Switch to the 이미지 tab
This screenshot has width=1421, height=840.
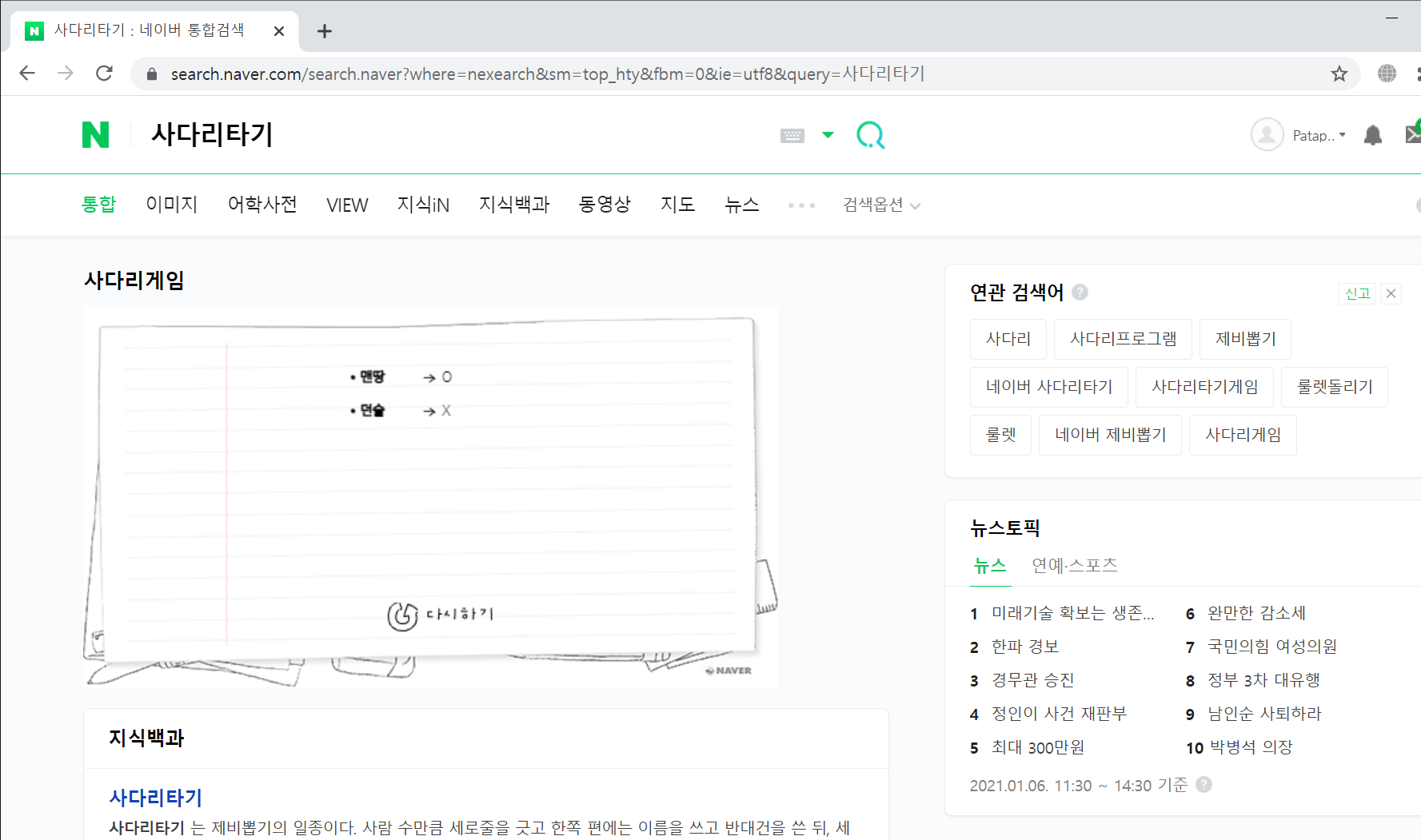click(171, 205)
